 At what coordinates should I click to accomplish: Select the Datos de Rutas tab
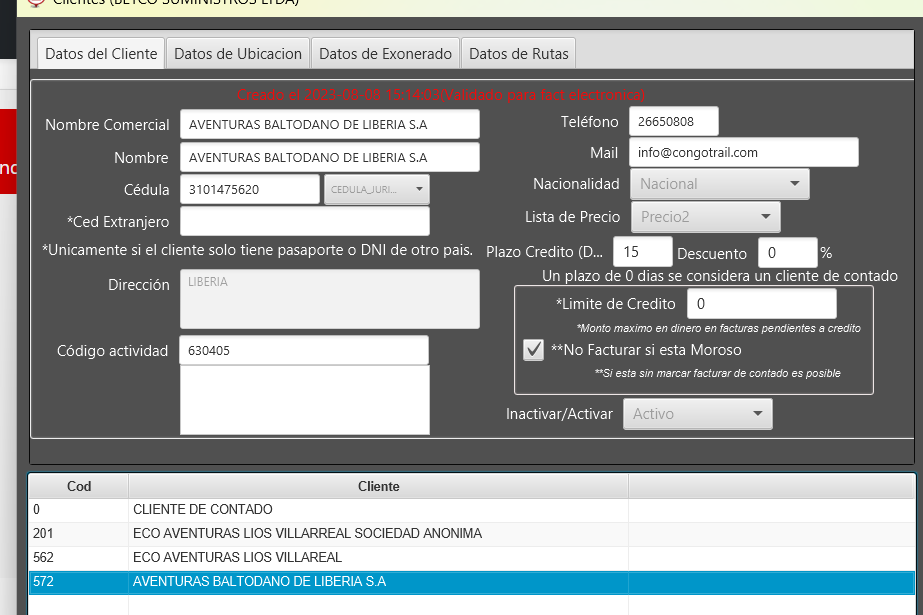[x=518, y=54]
